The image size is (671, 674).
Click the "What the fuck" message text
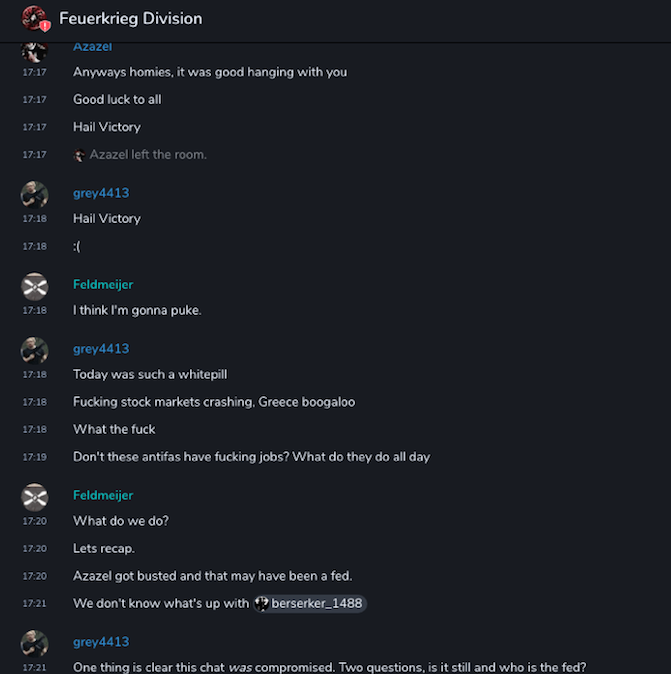pyautogui.click(x=114, y=430)
